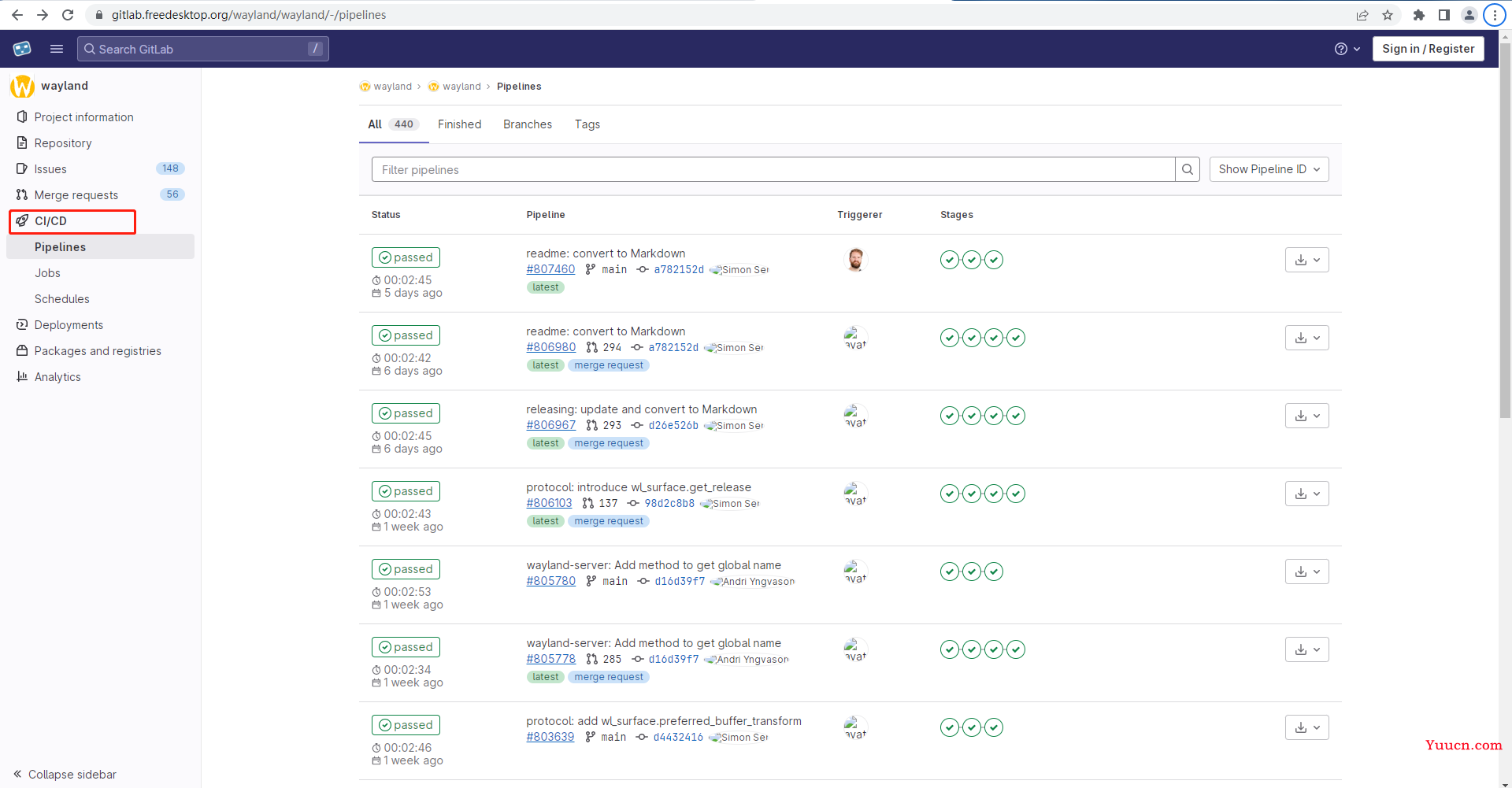Collapse the sidebar

(65, 774)
